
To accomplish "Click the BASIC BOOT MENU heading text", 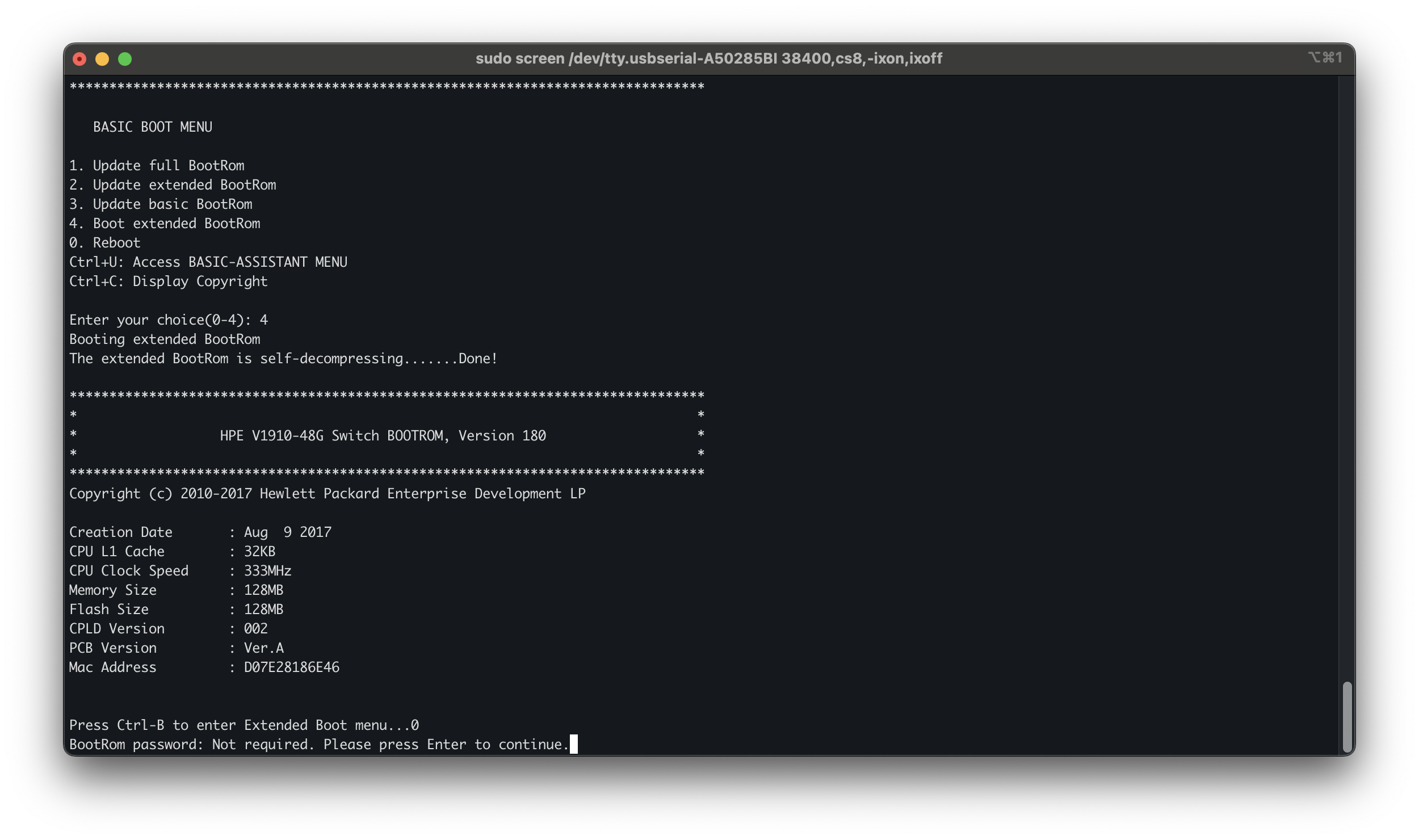I will tap(152, 127).
